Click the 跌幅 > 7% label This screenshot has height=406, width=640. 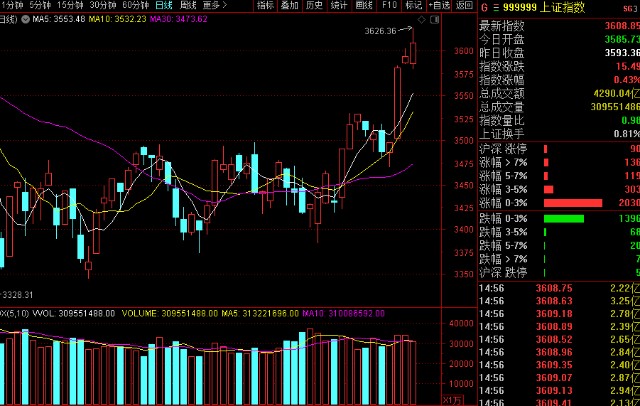click(503, 259)
